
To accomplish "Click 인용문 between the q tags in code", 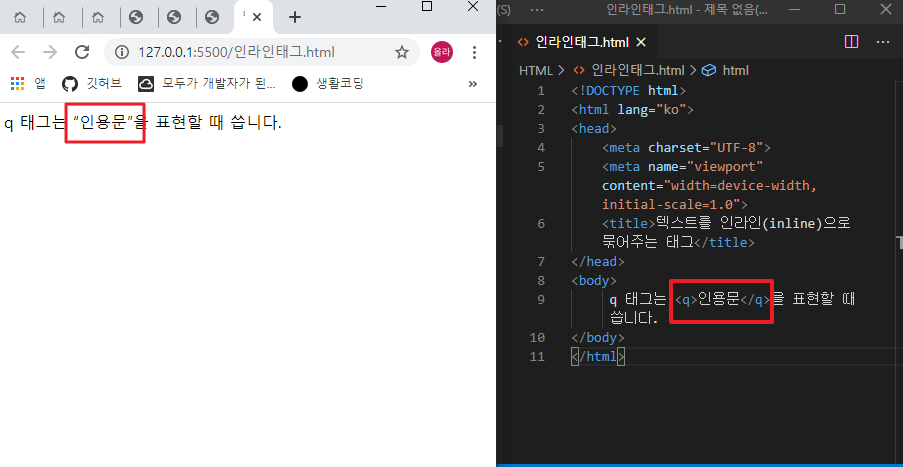I will [x=718, y=299].
